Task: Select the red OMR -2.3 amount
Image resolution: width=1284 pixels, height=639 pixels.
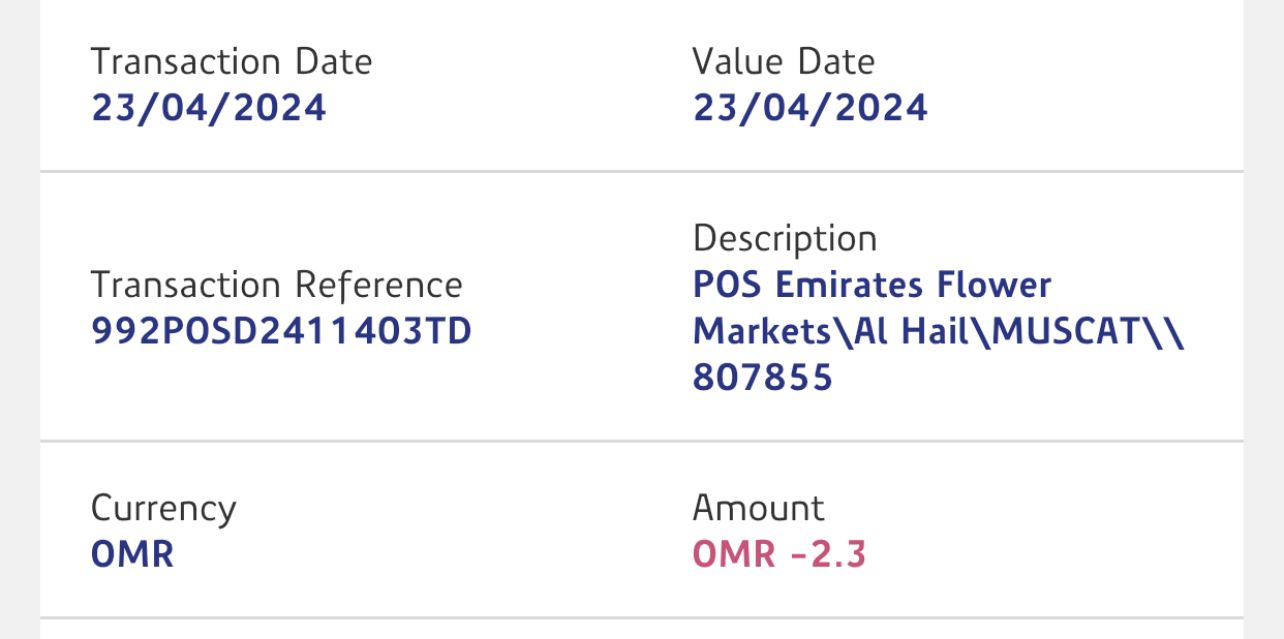Action: tap(779, 554)
